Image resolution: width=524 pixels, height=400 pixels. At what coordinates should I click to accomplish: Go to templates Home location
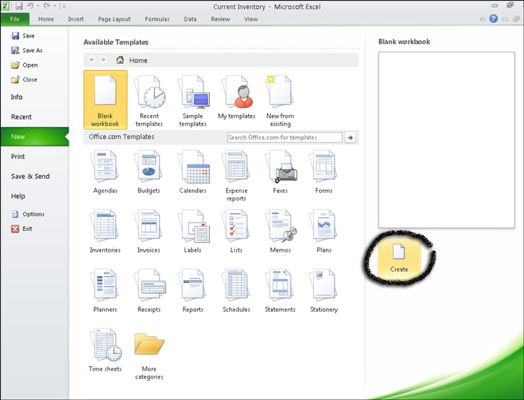click(x=132, y=60)
